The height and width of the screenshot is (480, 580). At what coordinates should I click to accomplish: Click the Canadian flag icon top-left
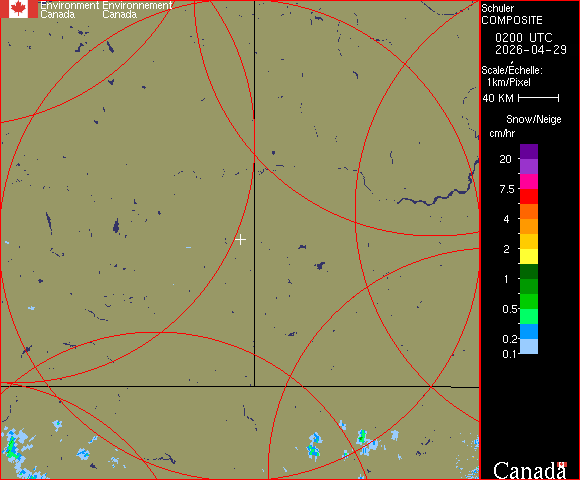18,9
